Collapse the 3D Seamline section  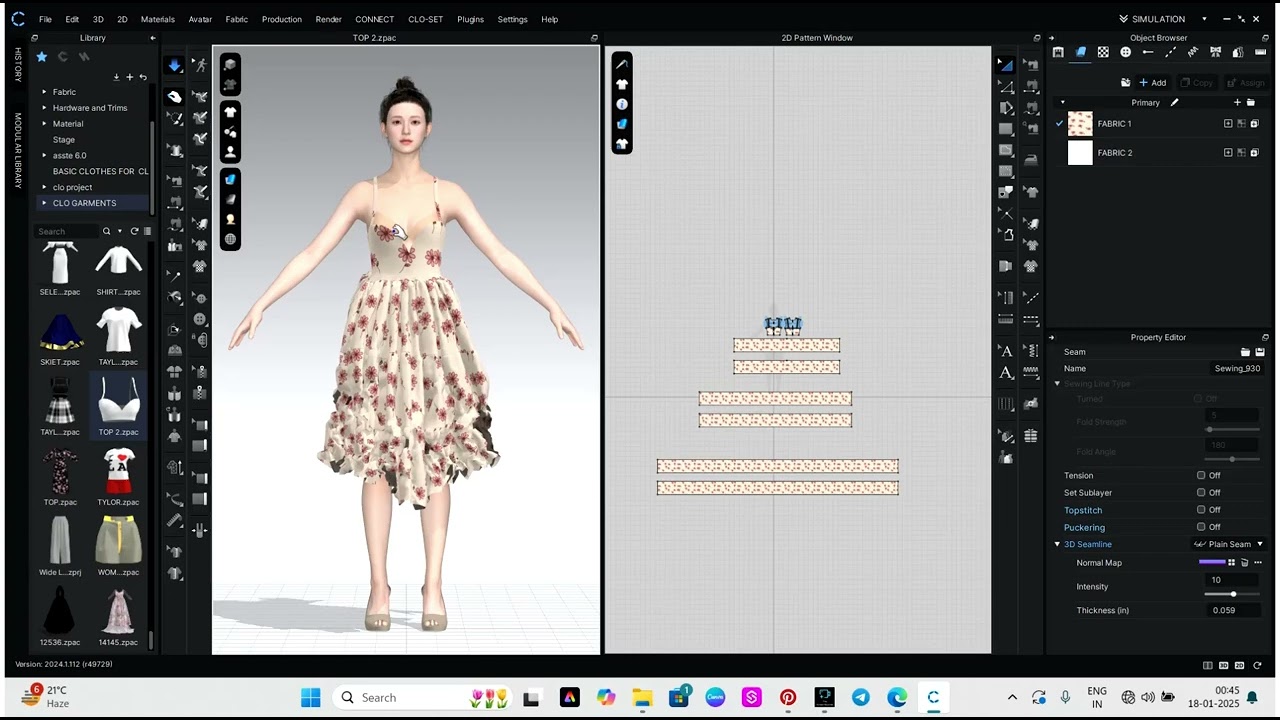point(1057,544)
